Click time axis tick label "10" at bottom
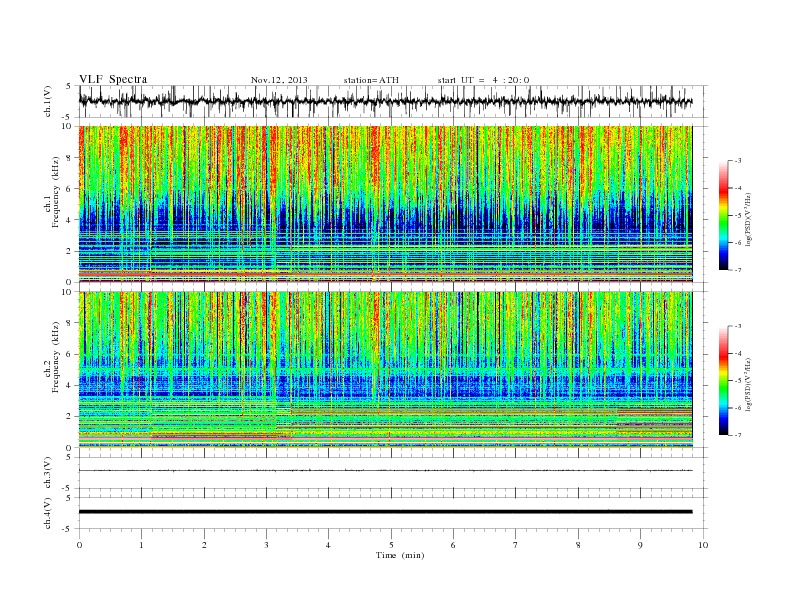The width and height of the screenshot is (792, 612). (x=703, y=545)
